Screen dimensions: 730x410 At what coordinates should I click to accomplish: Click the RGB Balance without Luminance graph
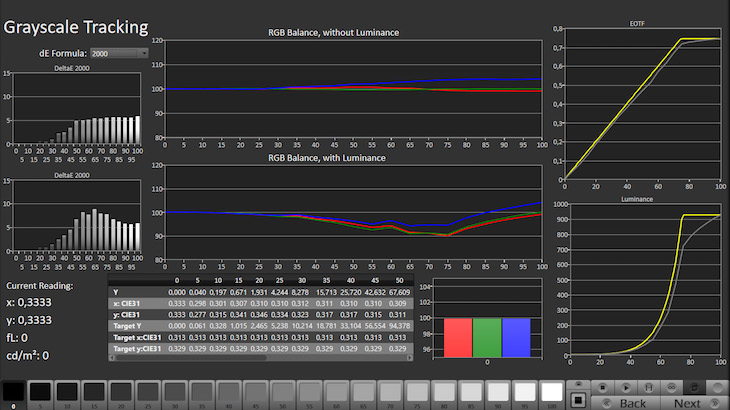pyautogui.click(x=353, y=90)
